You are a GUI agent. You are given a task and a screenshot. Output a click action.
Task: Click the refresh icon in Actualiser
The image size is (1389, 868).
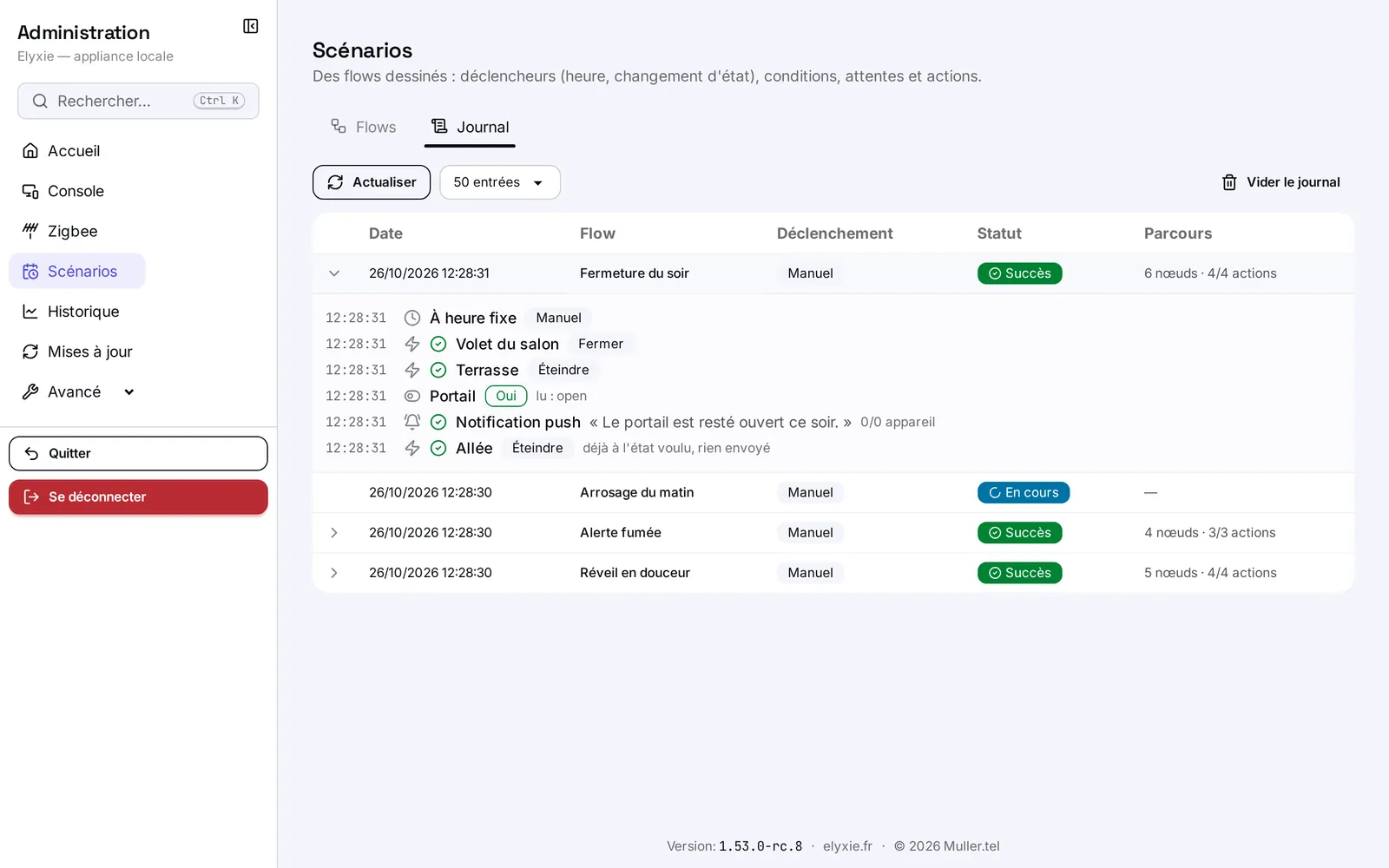pyautogui.click(x=335, y=182)
